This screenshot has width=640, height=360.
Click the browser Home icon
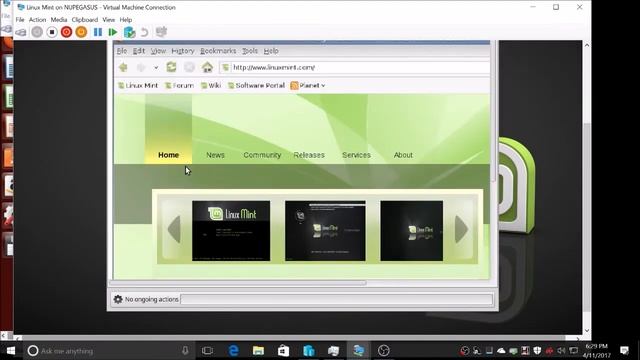(207, 67)
